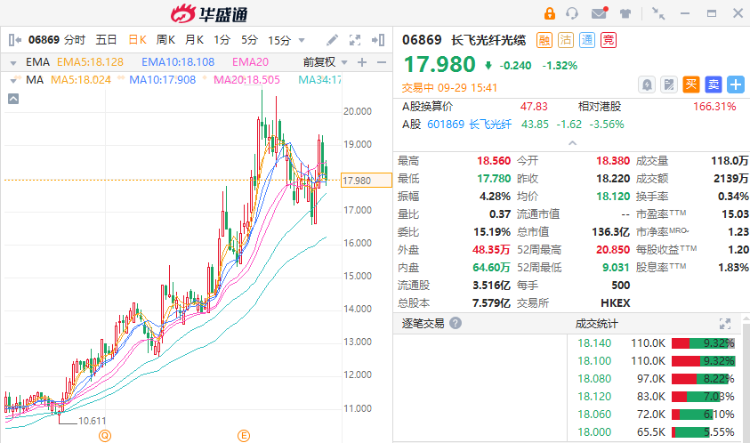750x443 pixels.
Task: Open the lock security icon
Action: (x=550, y=13)
